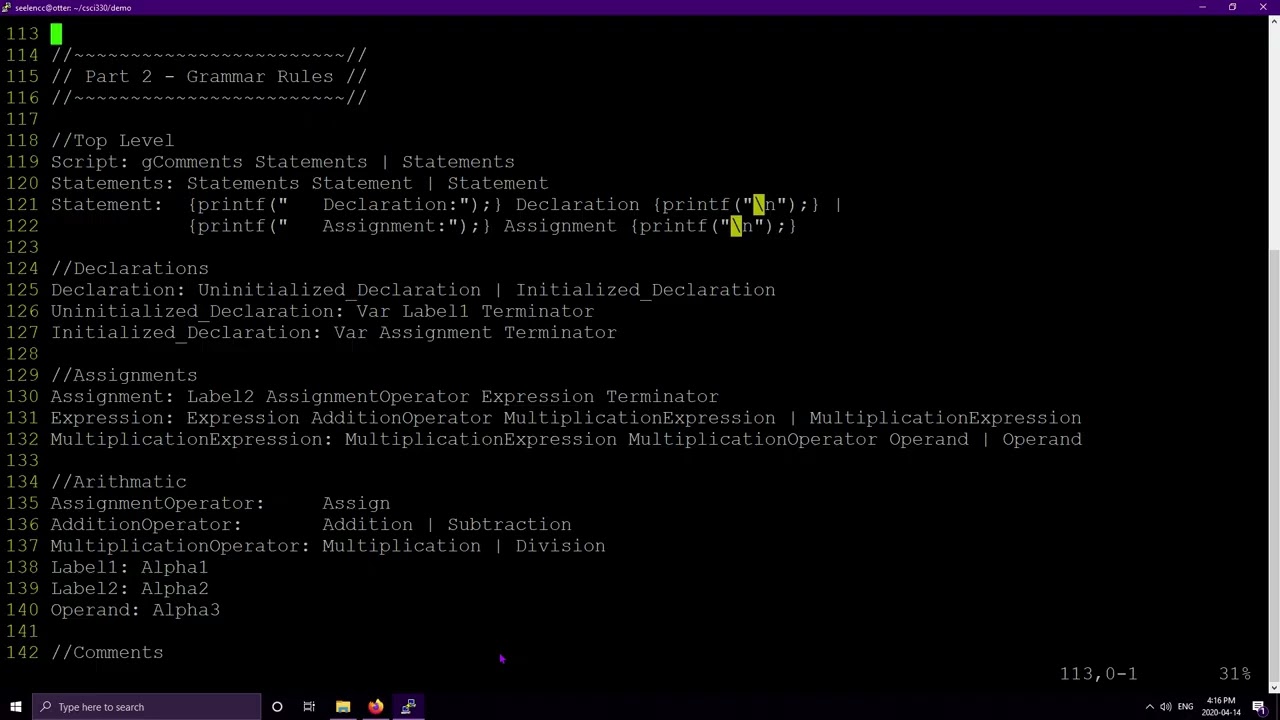This screenshot has width=1280, height=720.
Task: Click the Windows Start button
Action: pyautogui.click(x=15, y=707)
